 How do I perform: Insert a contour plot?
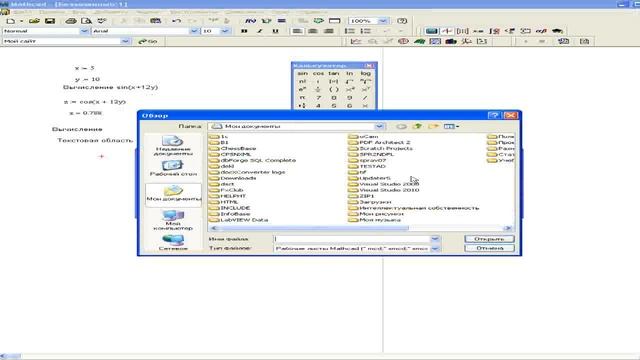click(x=435, y=41)
